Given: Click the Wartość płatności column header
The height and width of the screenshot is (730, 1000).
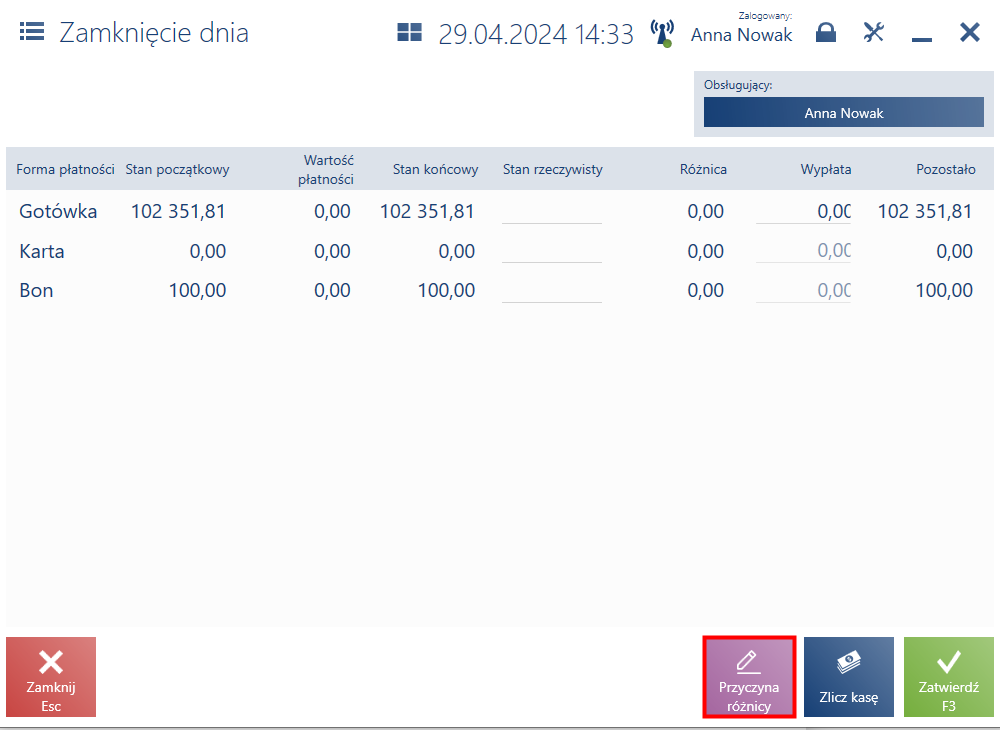Looking at the screenshot, I should [326, 169].
